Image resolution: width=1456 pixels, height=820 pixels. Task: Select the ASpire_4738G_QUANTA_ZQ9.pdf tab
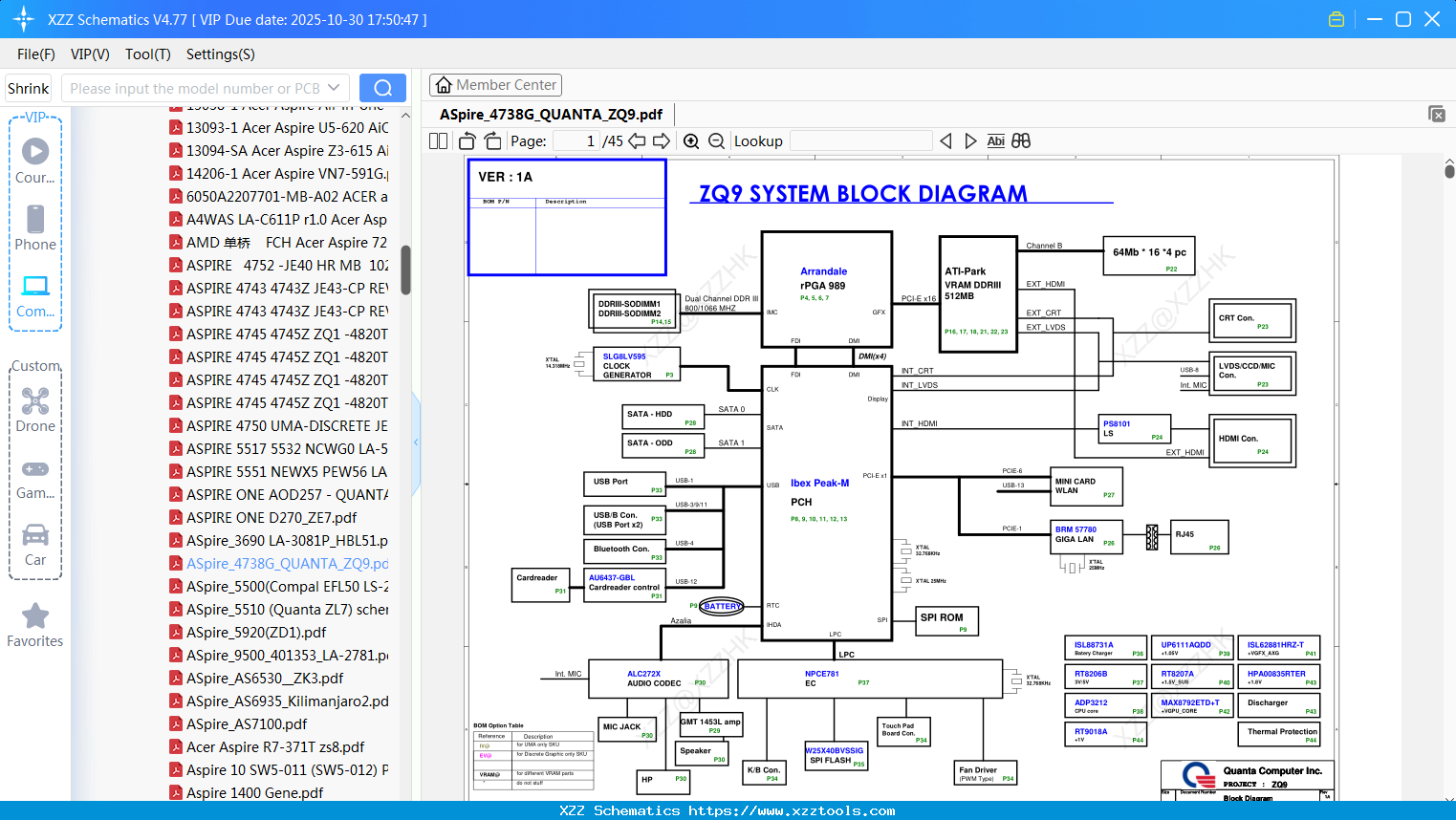point(551,115)
